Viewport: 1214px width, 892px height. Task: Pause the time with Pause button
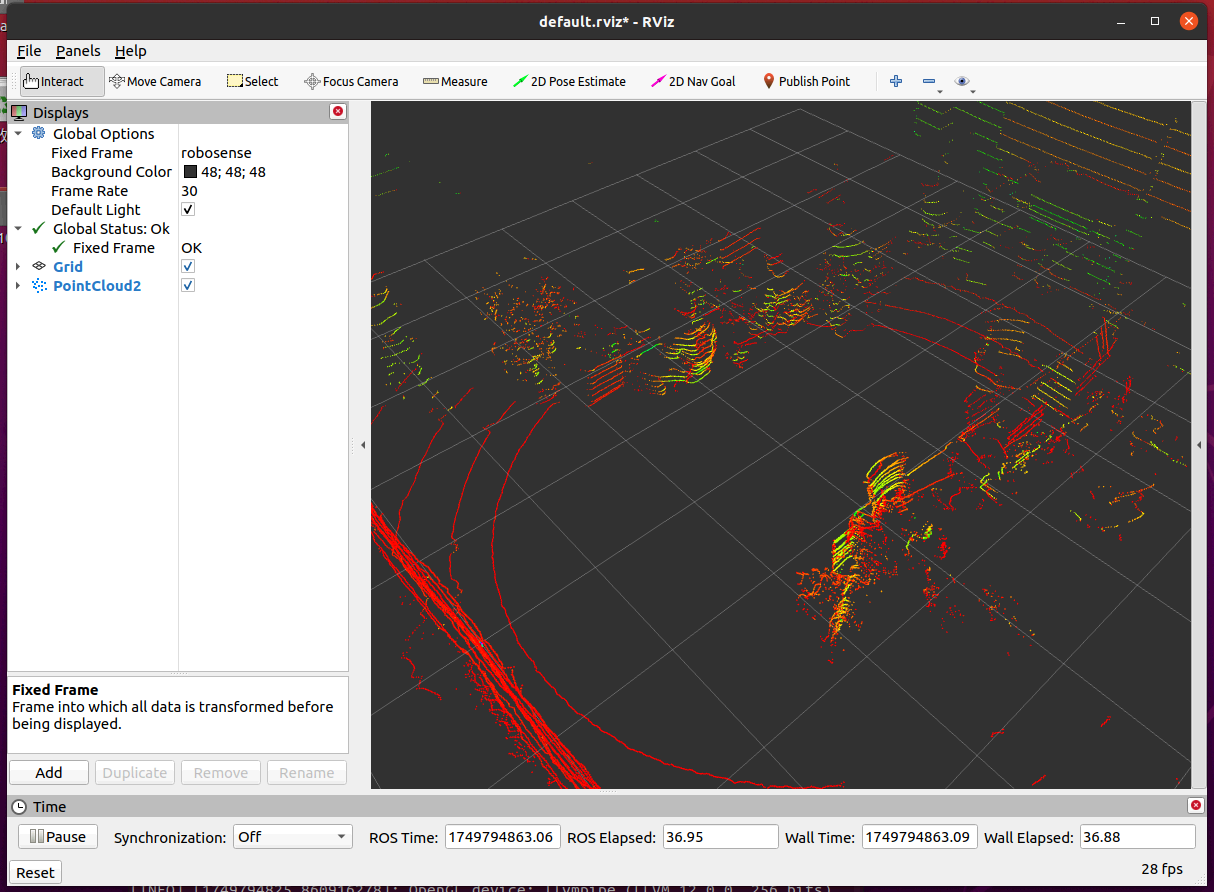pos(58,837)
